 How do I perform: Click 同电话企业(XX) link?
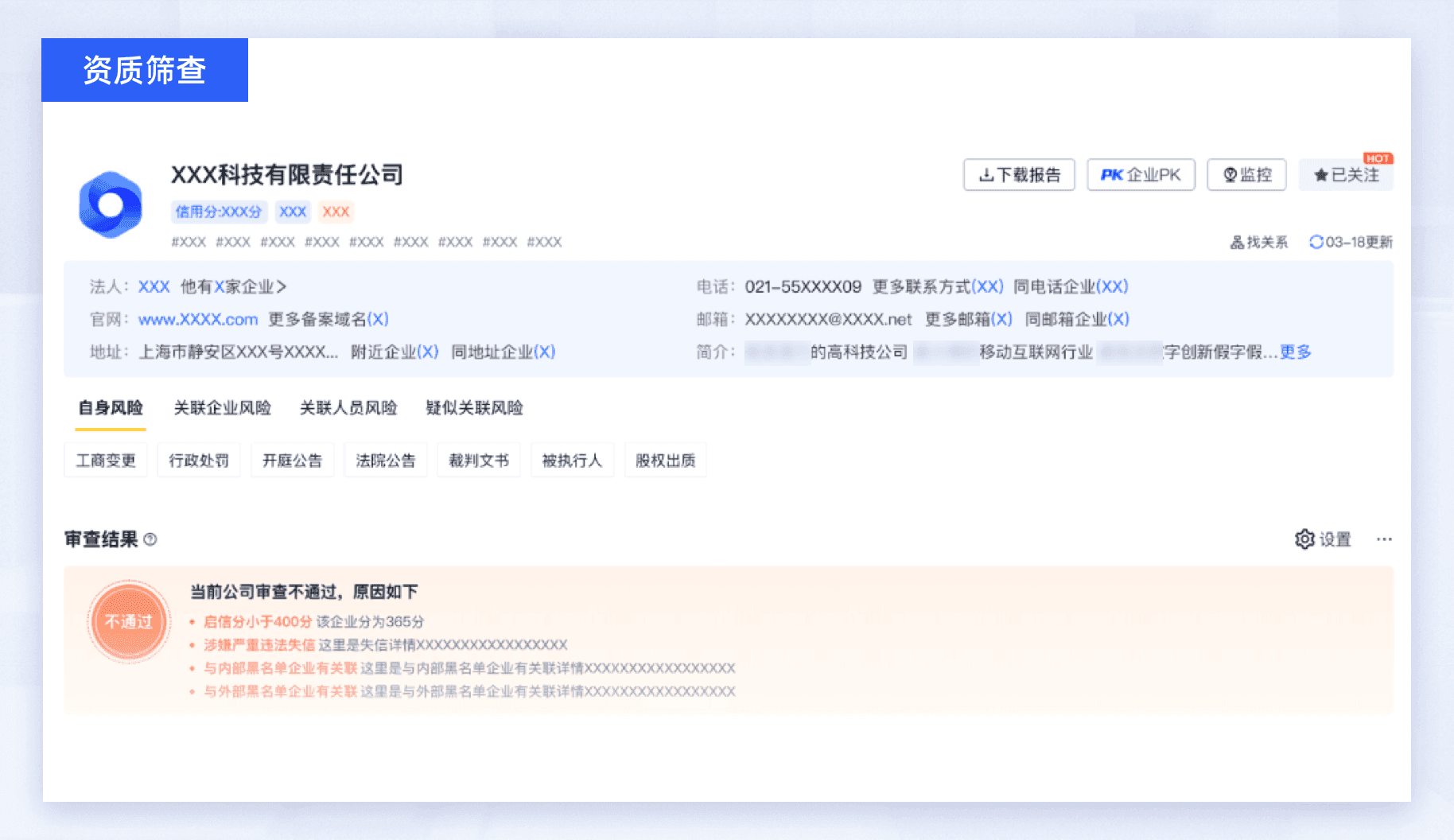[x=1071, y=286]
